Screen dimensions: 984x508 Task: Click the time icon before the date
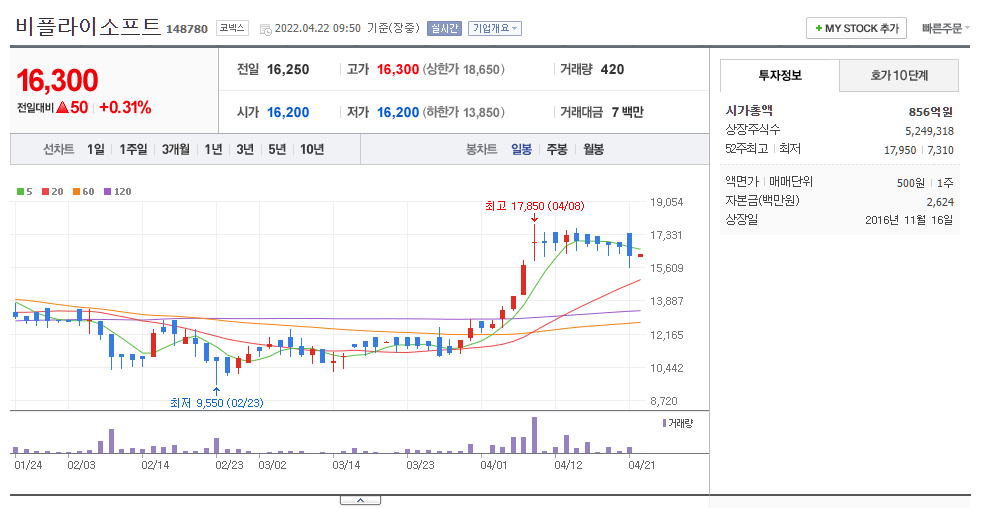pos(265,29)
